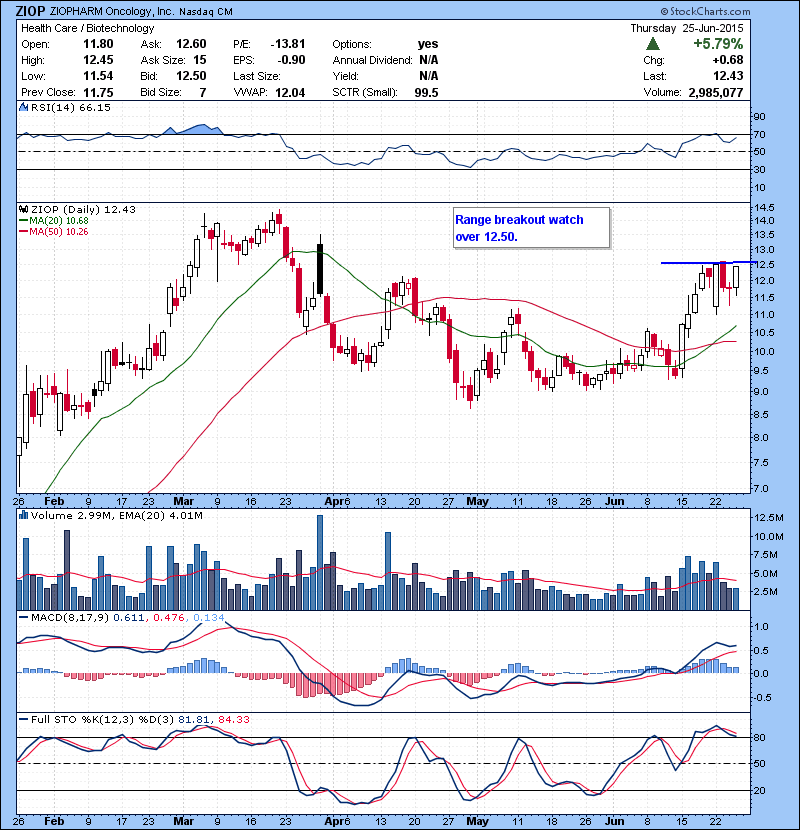Click the MACD legend line marker
Screen dimensions: 800x830
point(23,617)
